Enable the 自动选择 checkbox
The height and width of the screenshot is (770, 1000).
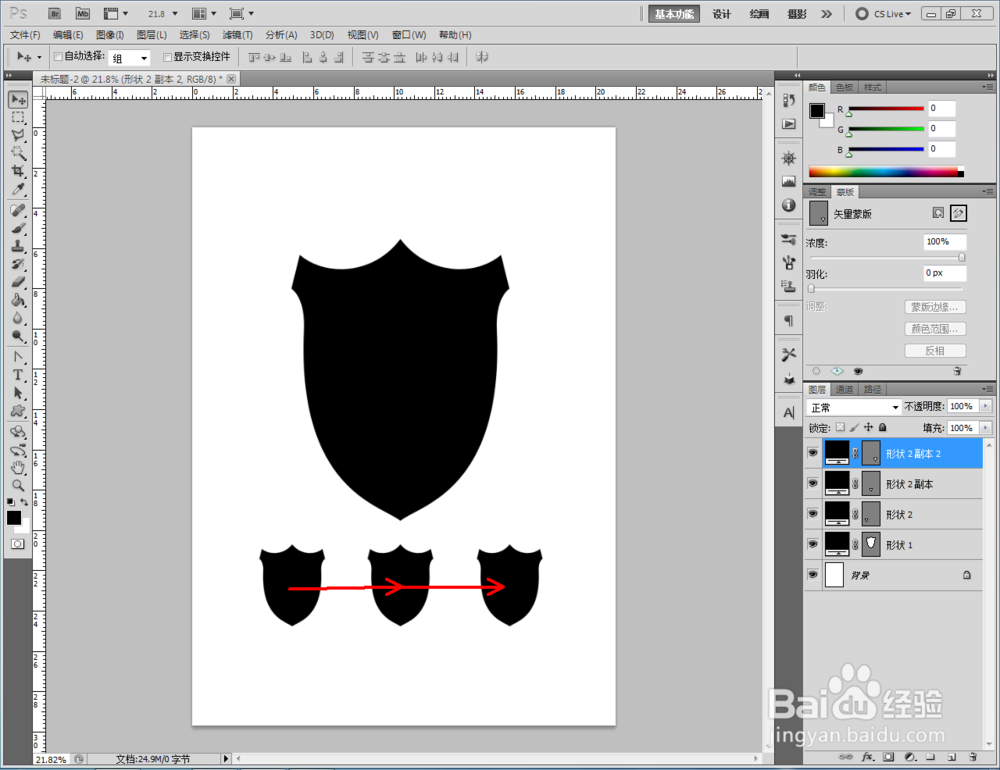click(58, 57)
